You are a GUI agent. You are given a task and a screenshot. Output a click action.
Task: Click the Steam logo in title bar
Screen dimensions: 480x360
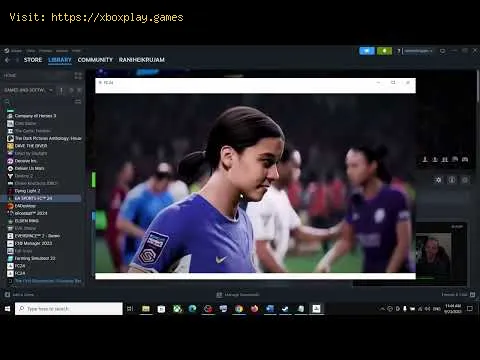(x=7, y=51)
